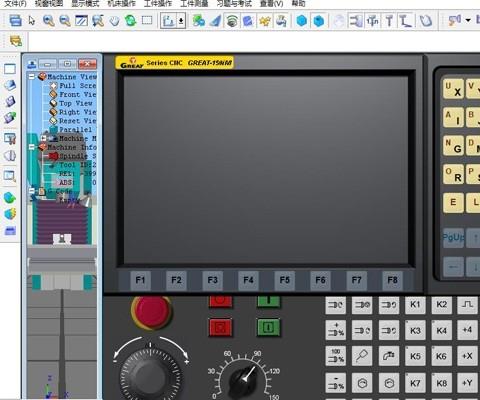The height and width of the screenshot is (400, 480).
Task: Click the PgUp key on the keypad
Action: pos(454,238)
